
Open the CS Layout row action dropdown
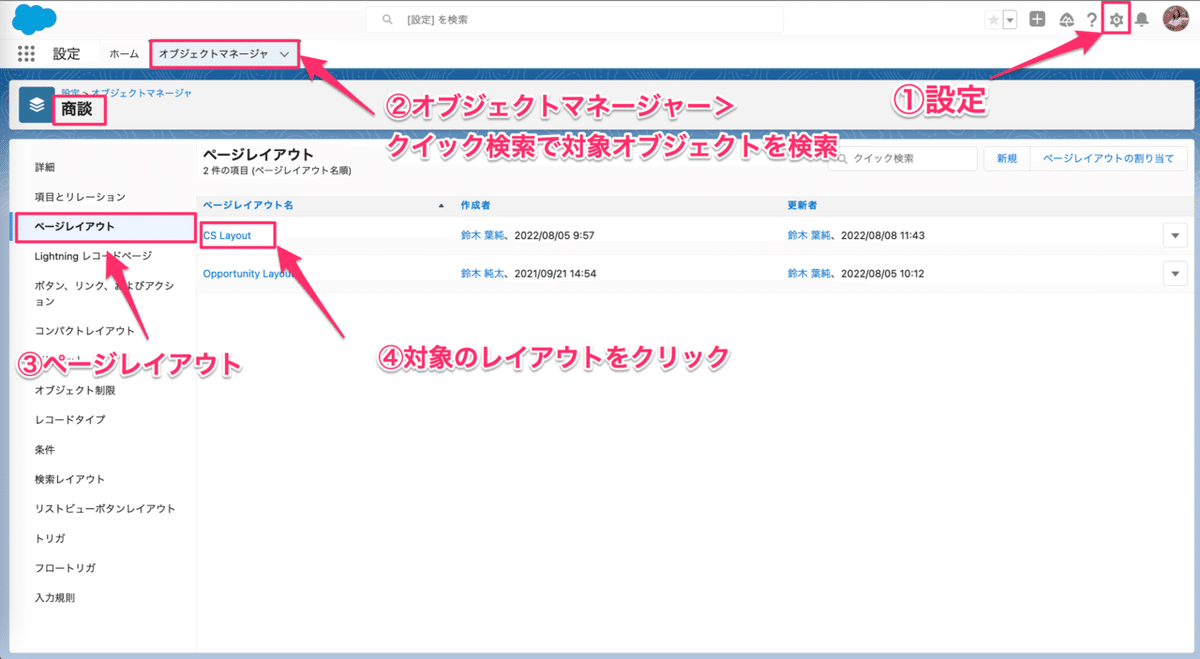1175,235
